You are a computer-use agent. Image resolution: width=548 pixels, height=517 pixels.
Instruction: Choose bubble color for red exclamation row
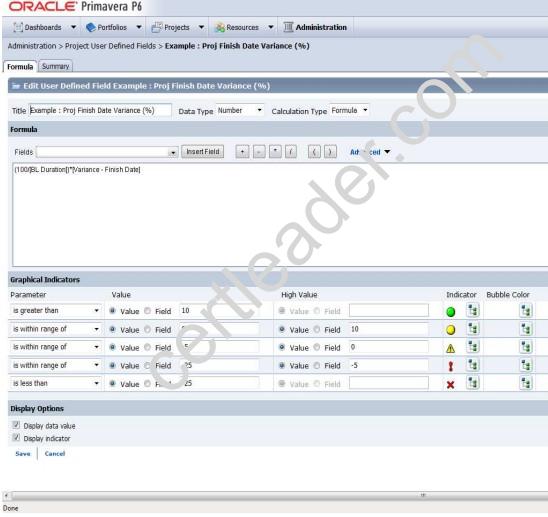tap(526, 365)
